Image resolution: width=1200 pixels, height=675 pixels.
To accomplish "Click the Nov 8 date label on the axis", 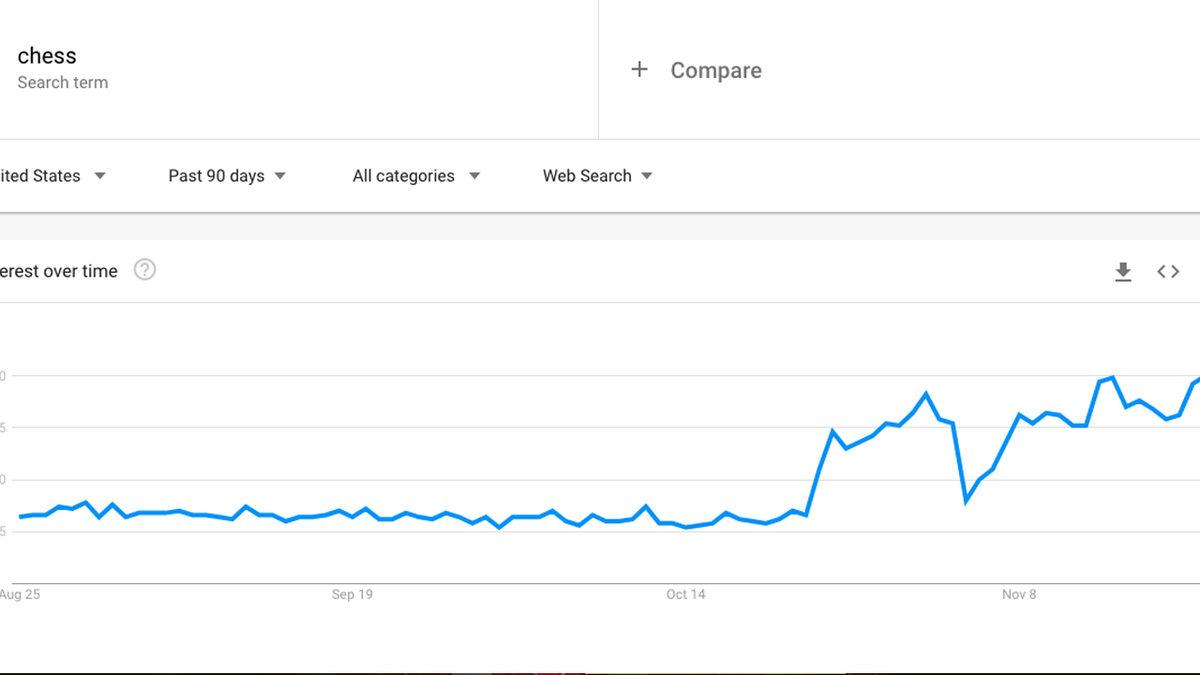I will coord(1019,594).
